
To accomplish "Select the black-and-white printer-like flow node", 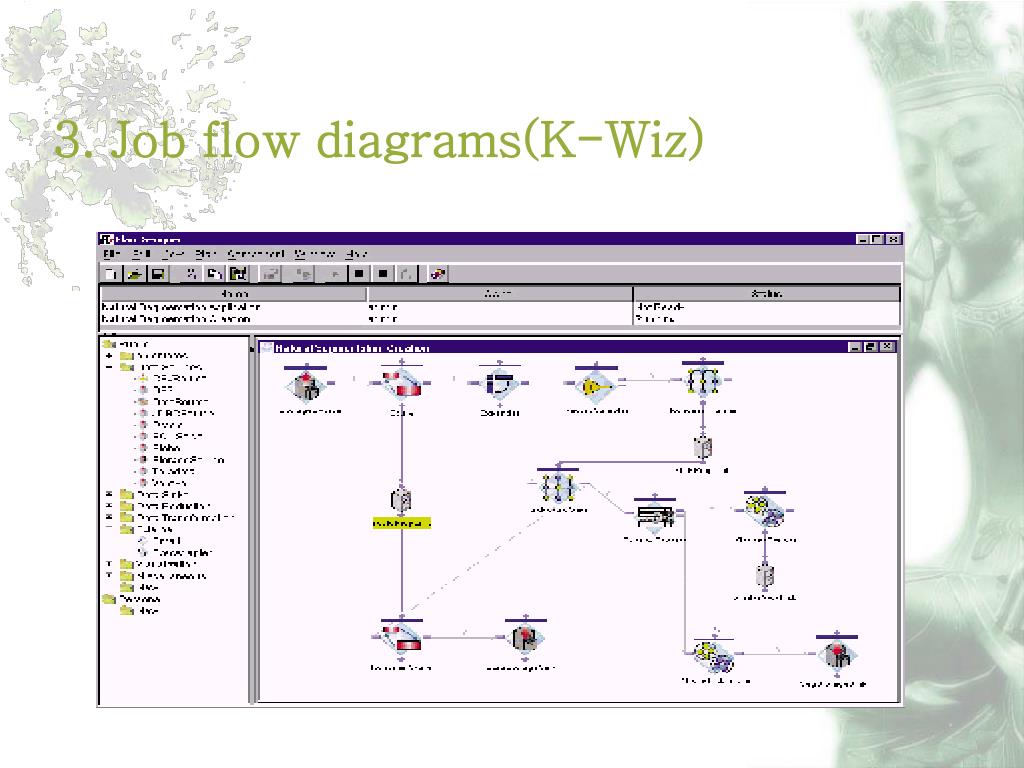I will [654, 517].
